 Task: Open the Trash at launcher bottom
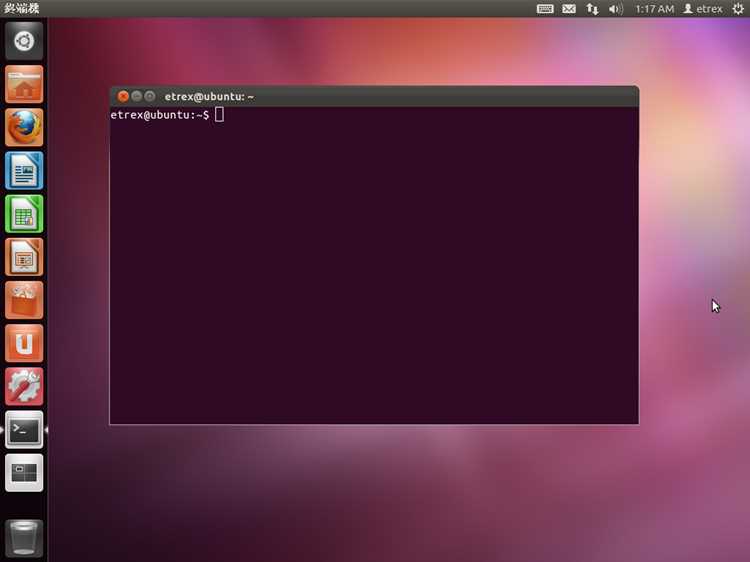tap(24, 538)
